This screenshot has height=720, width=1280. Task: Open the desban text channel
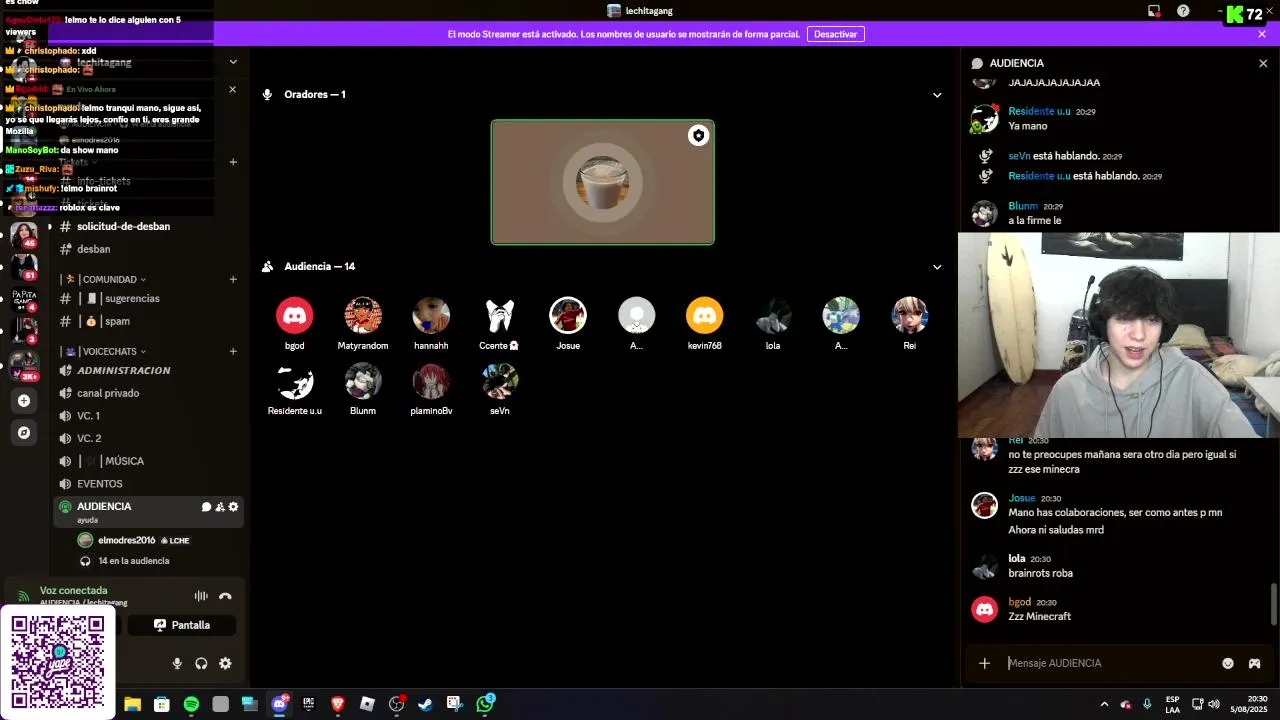(148, 249)
